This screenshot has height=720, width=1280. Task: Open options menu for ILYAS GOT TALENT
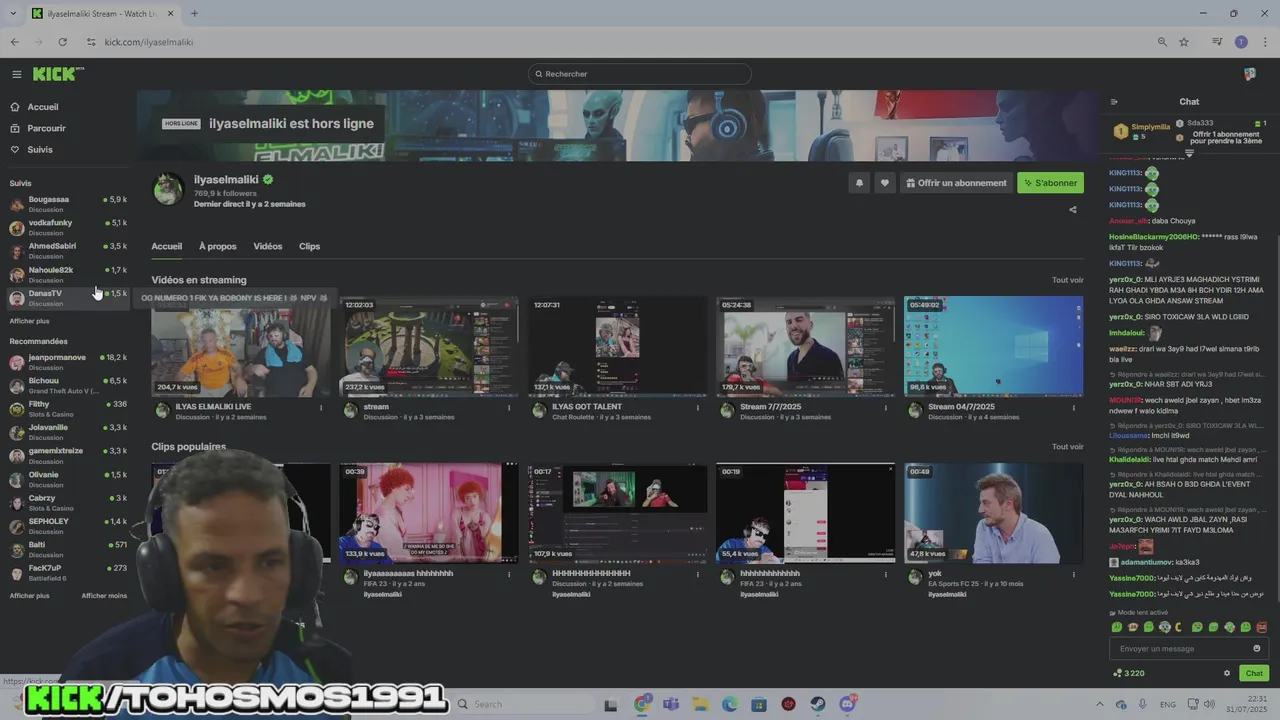[x=697, y=407]
